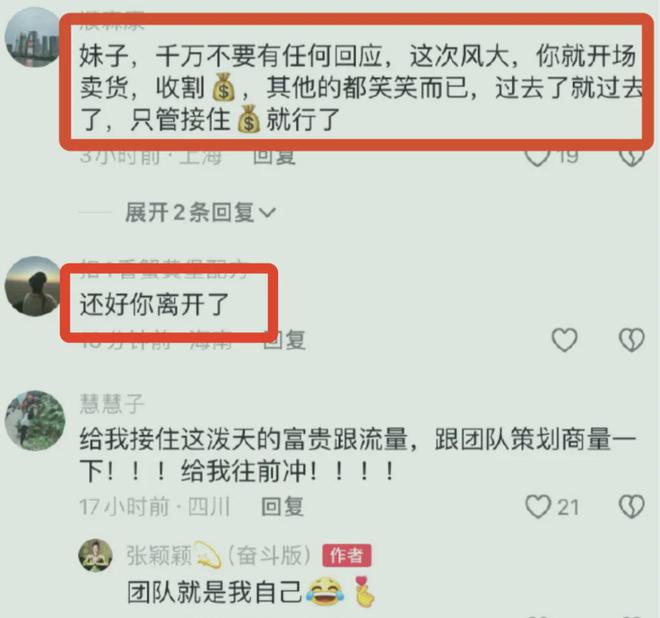Tap the red 作者 badge
The height and width of the screenshot is (618, 660).
point(346,556)
